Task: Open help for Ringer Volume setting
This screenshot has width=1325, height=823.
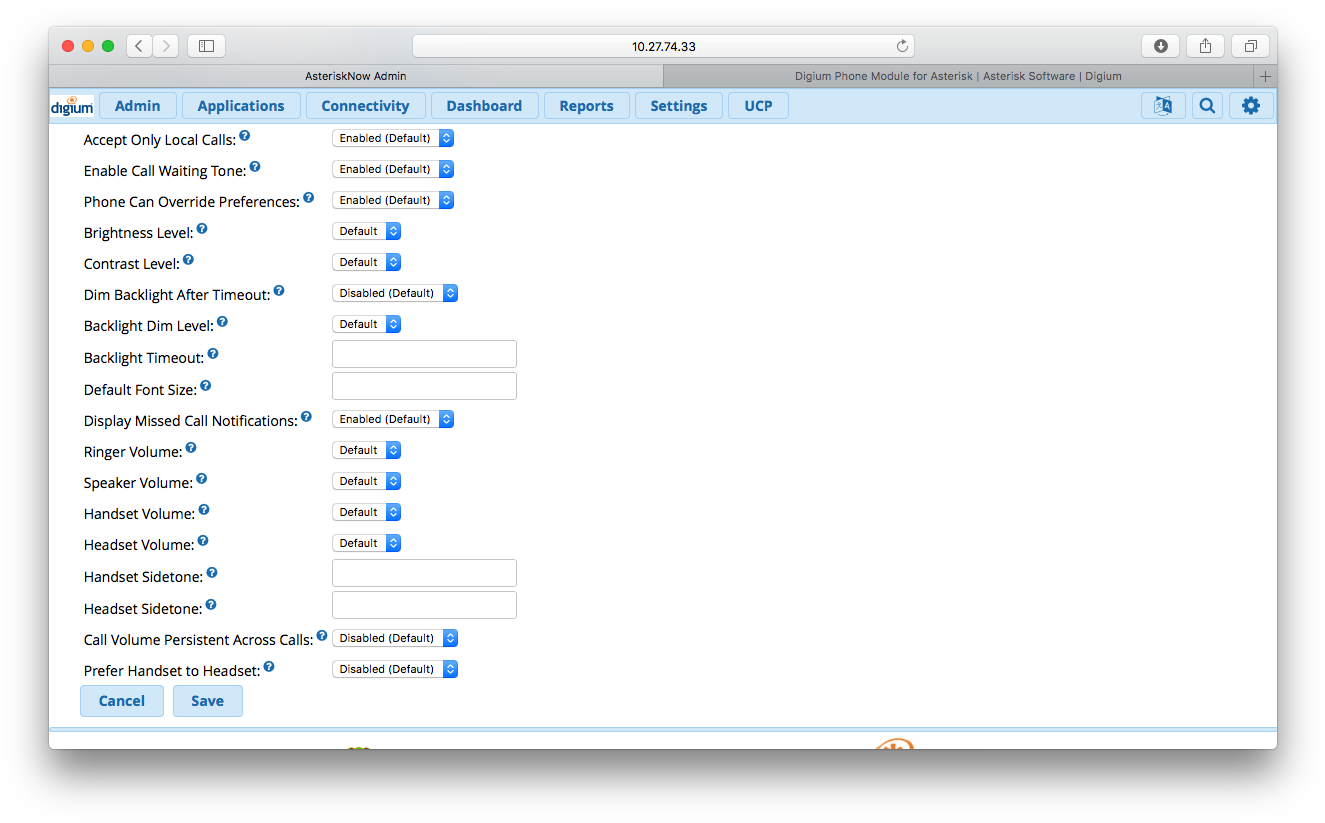Action: 191,447
